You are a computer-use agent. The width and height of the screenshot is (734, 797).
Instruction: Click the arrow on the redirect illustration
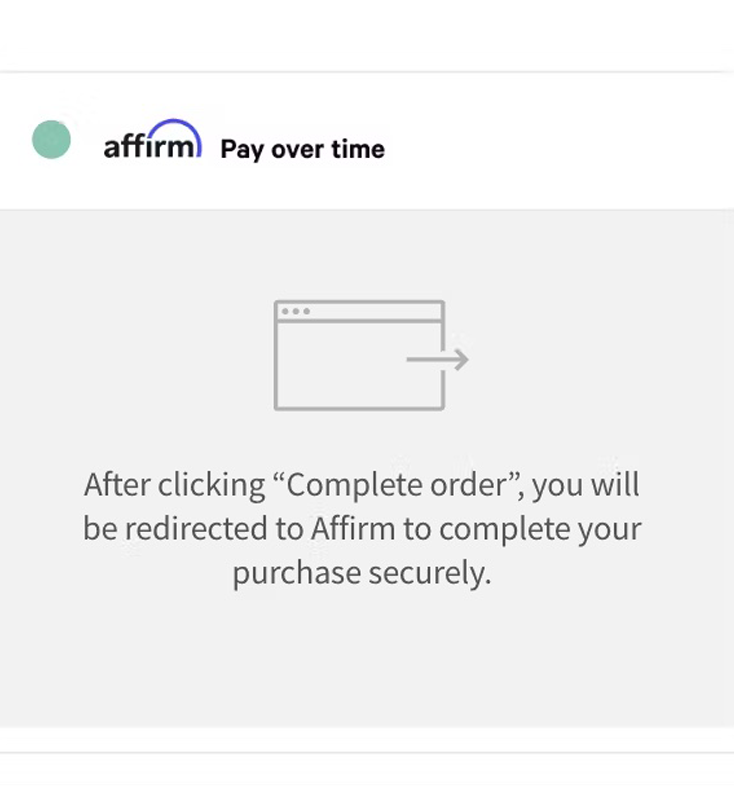438,359
